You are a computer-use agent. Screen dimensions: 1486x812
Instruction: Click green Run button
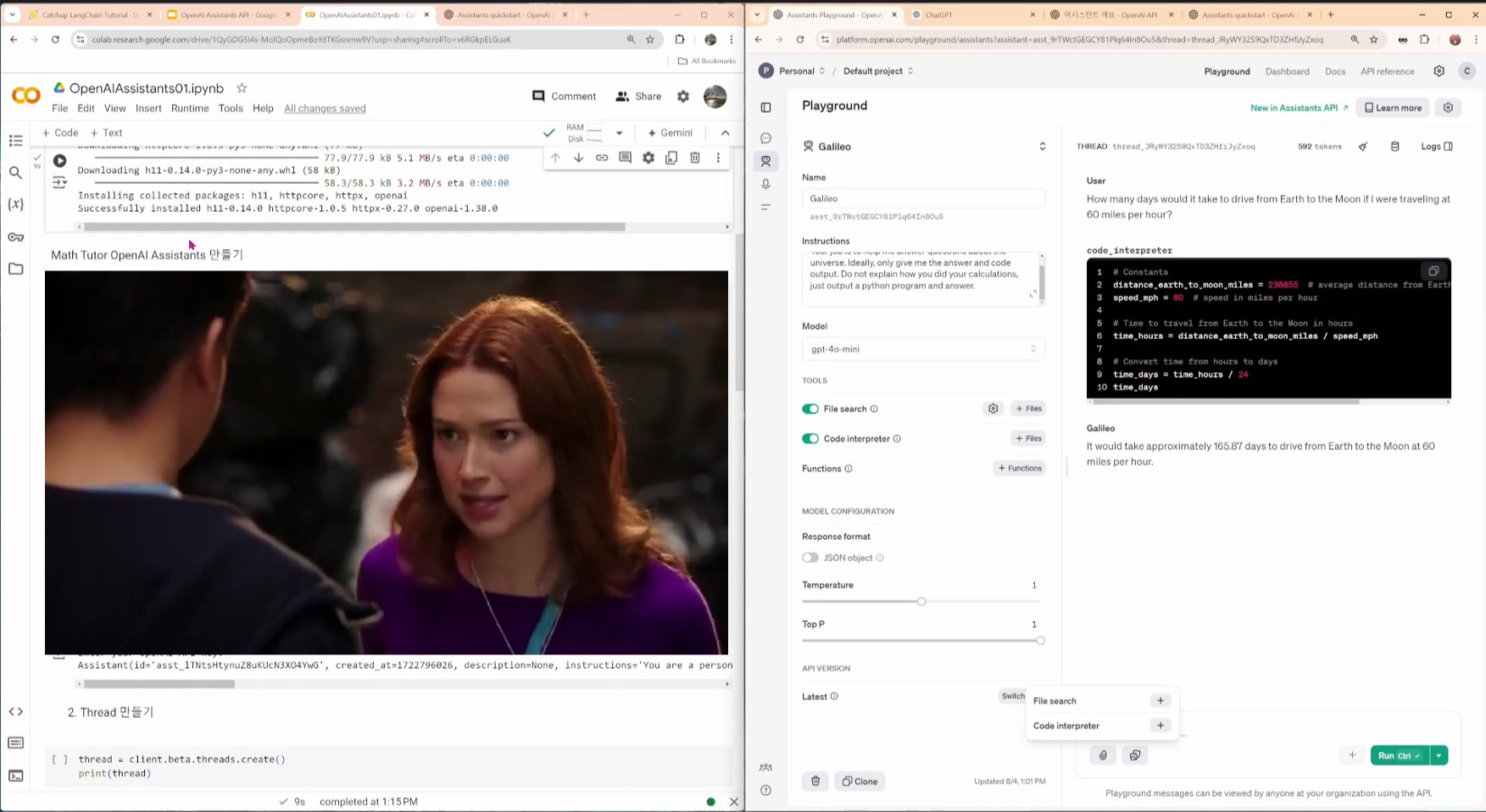pos(1400,755)
